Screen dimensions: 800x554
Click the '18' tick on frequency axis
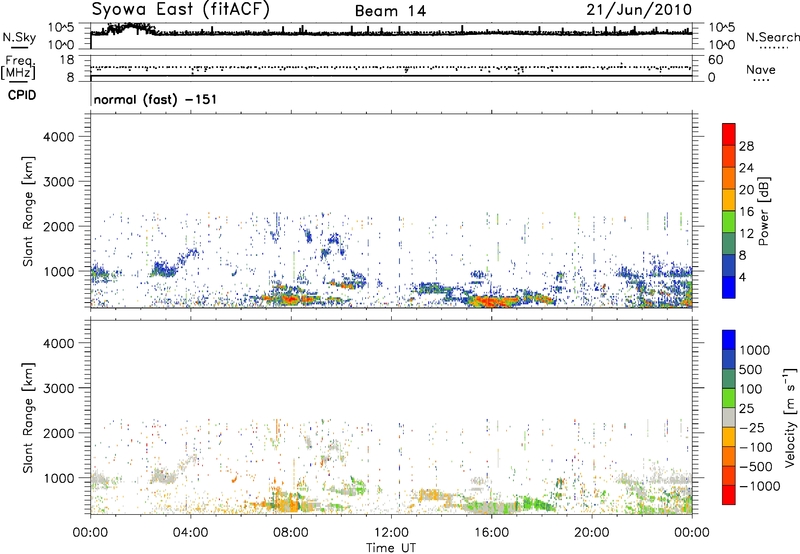(x=67, y=60)
